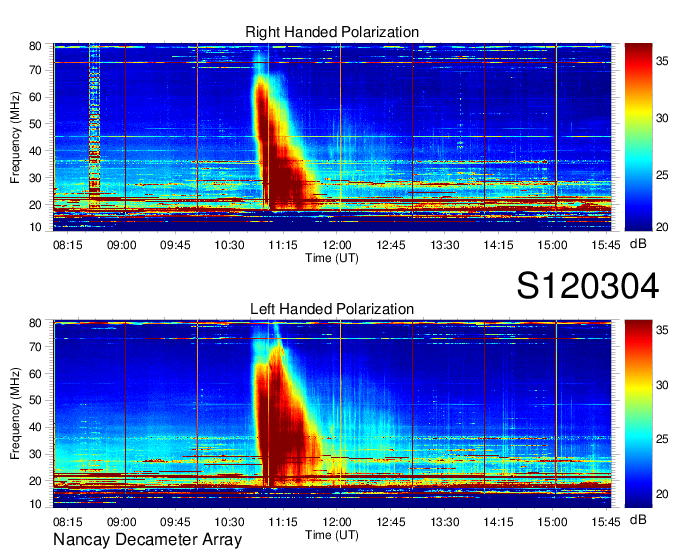680x552 pixels.
Task: Click the 70 MHz tick on the bottom plot
Action: 35,346
